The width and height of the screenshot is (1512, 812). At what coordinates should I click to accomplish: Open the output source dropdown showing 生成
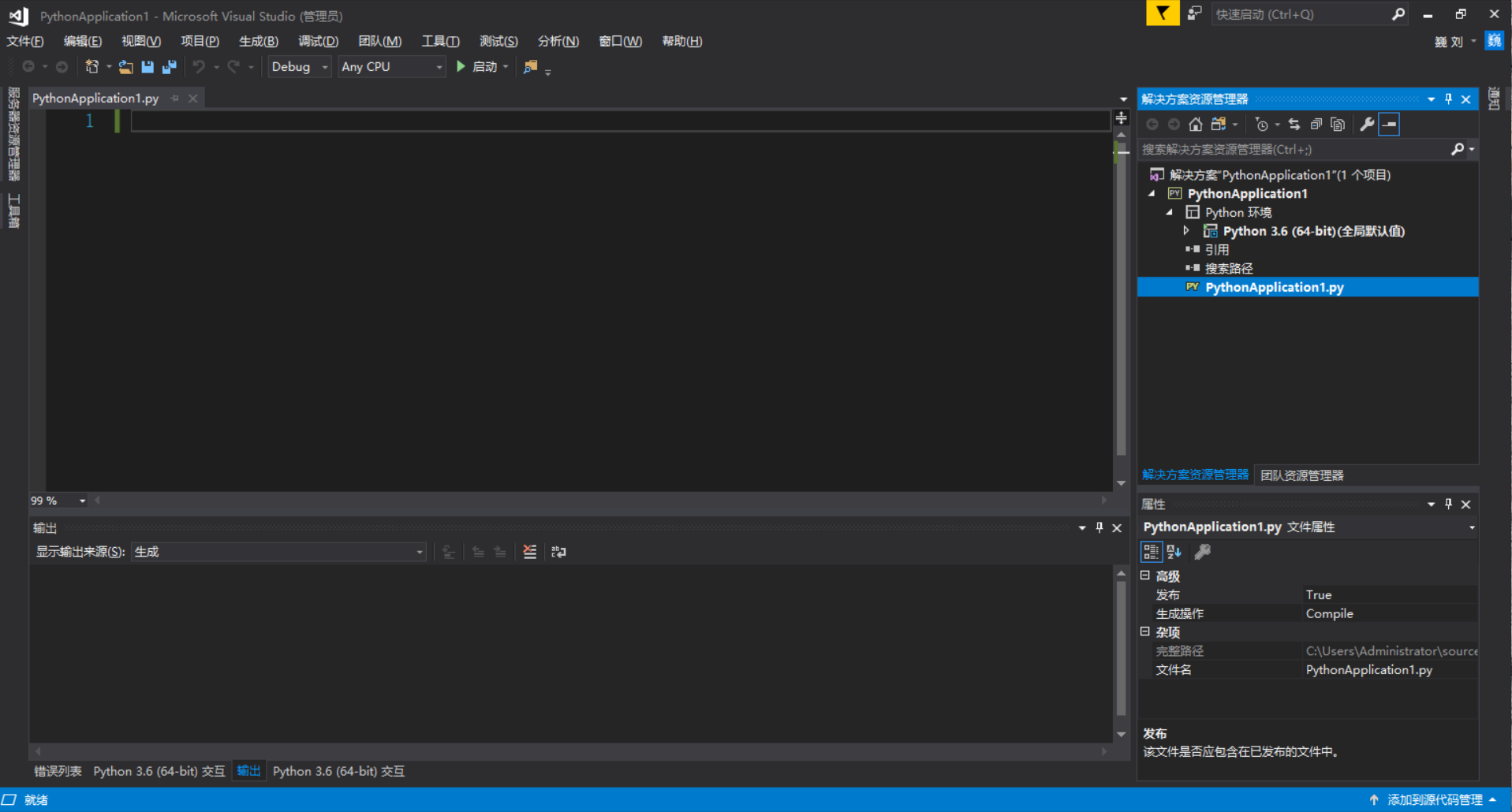coord(279,552)
